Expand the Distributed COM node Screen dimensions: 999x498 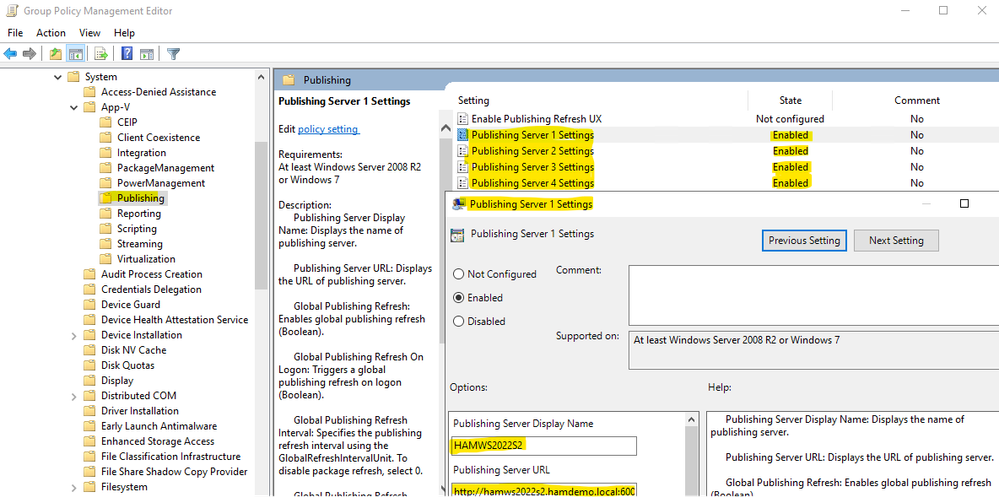(x=74, y=396)
